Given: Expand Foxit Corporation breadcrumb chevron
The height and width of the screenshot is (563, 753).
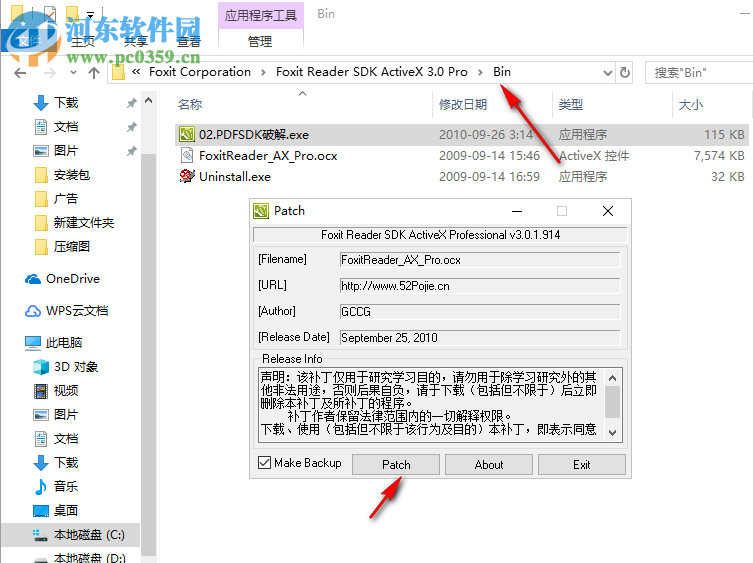Looking at the screenshot, I should (x=263, y=73).
